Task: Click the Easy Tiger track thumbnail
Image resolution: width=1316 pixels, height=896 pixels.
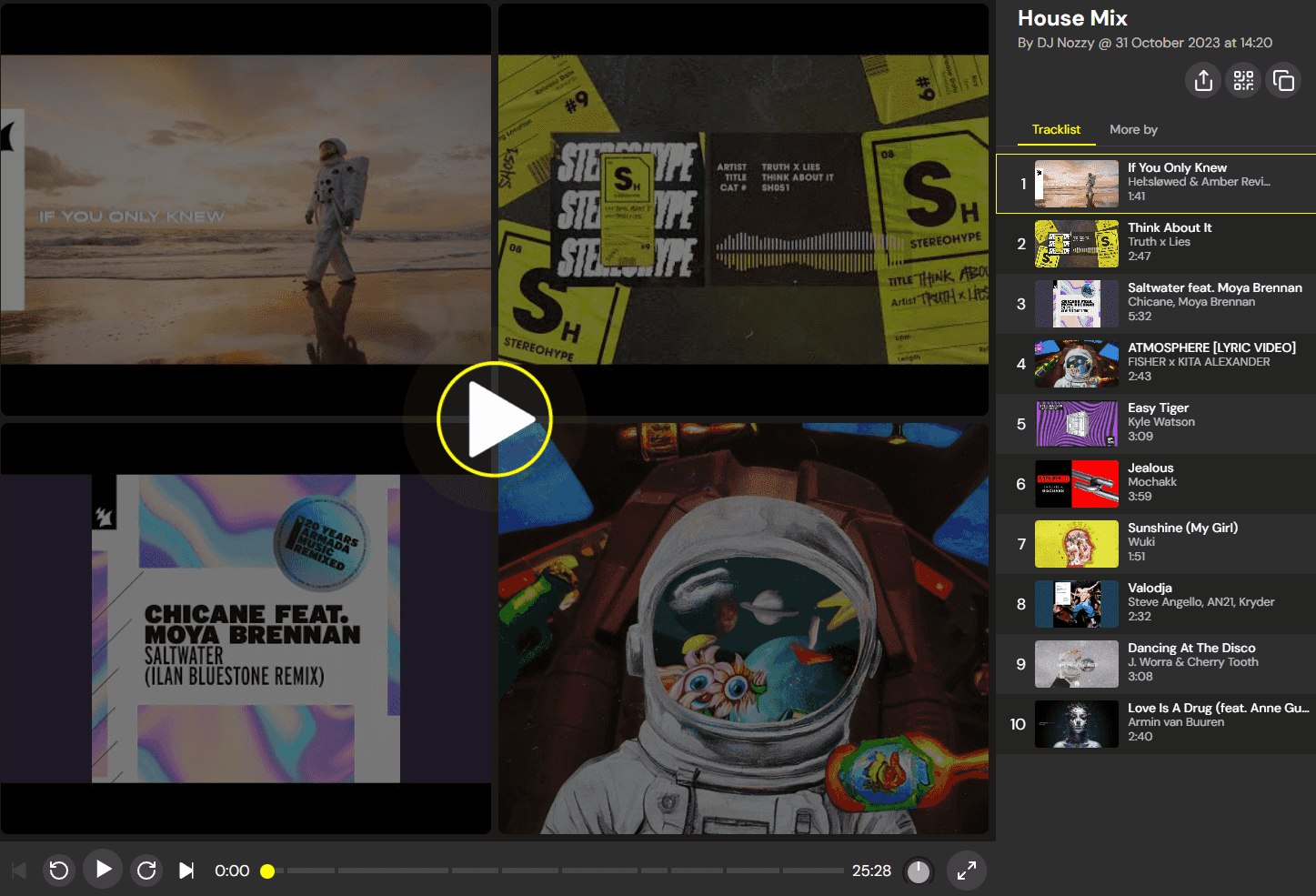Action: pyautogui.click(x=1077, y=424)
